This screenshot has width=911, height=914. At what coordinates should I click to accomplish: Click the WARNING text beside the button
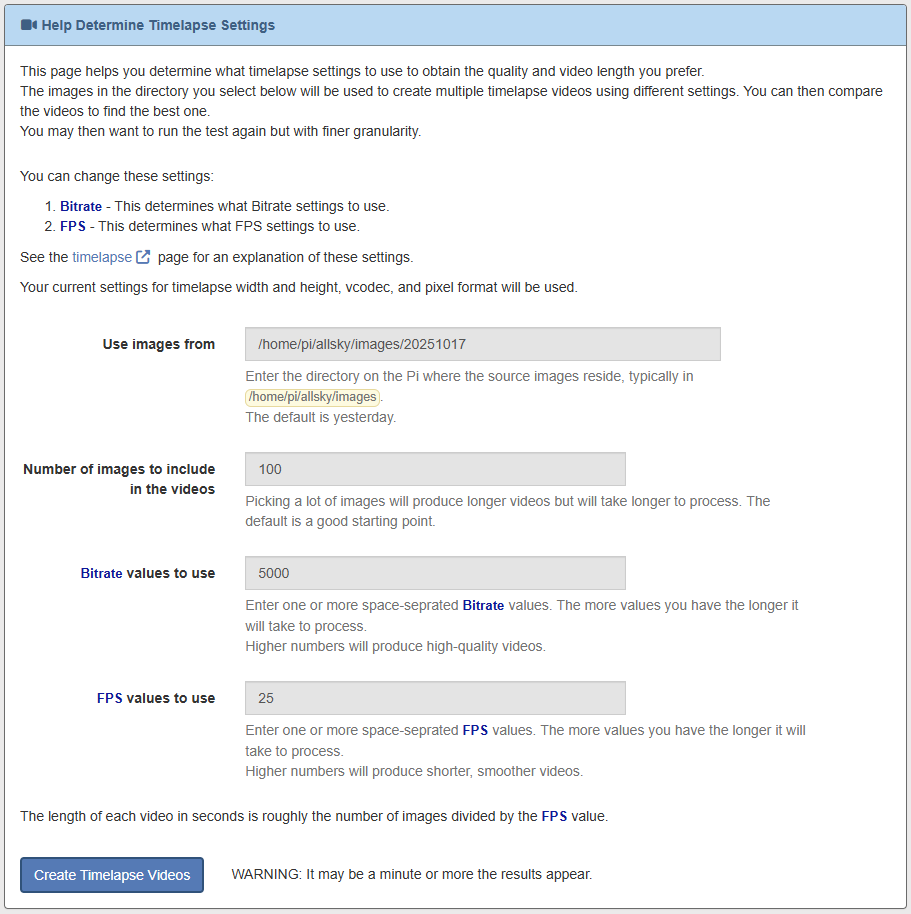(x=412, y=875)
